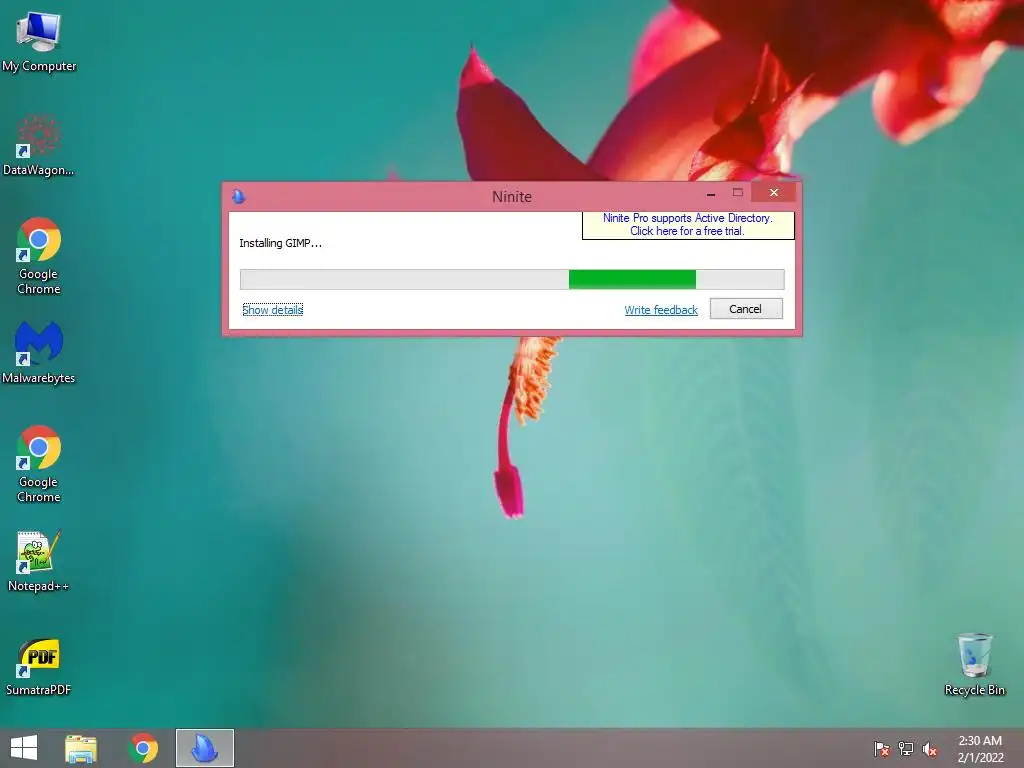Open the DataWagon desktop shortcut
Image resolution: width=1024 pixels, height=768 pixels.
(x=39, y=145)
